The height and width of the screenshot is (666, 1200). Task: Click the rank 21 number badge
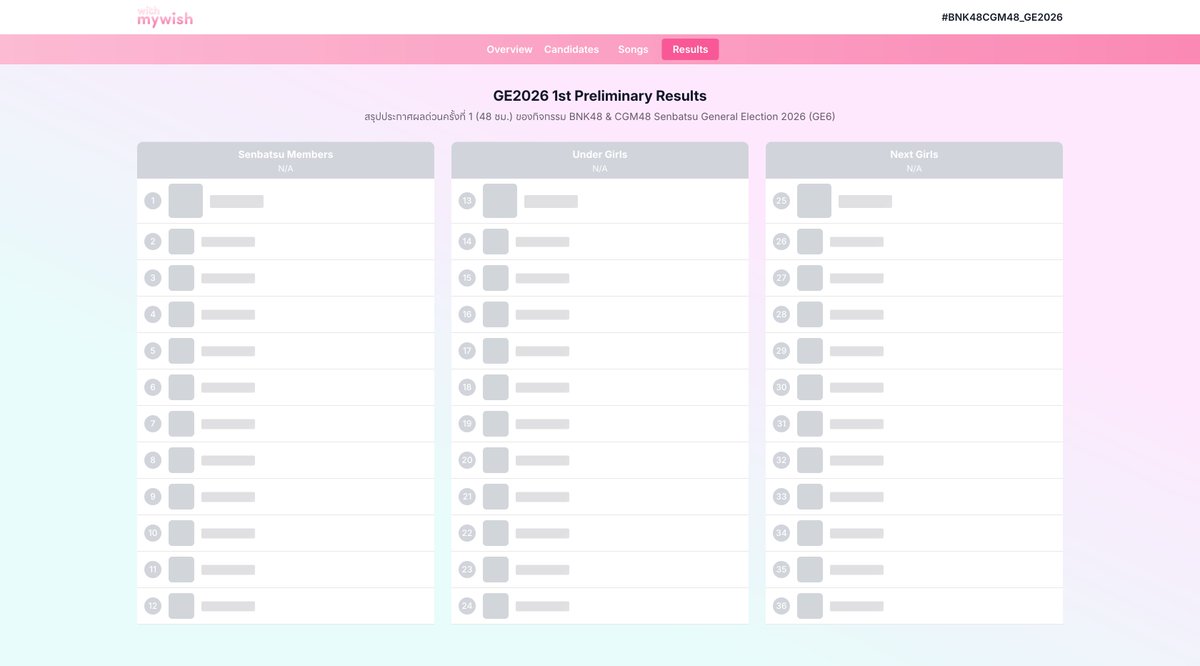[467, 497]
